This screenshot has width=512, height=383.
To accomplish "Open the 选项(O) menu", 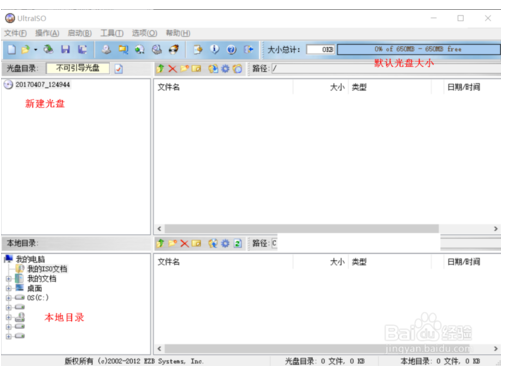I will coord(144,33).
